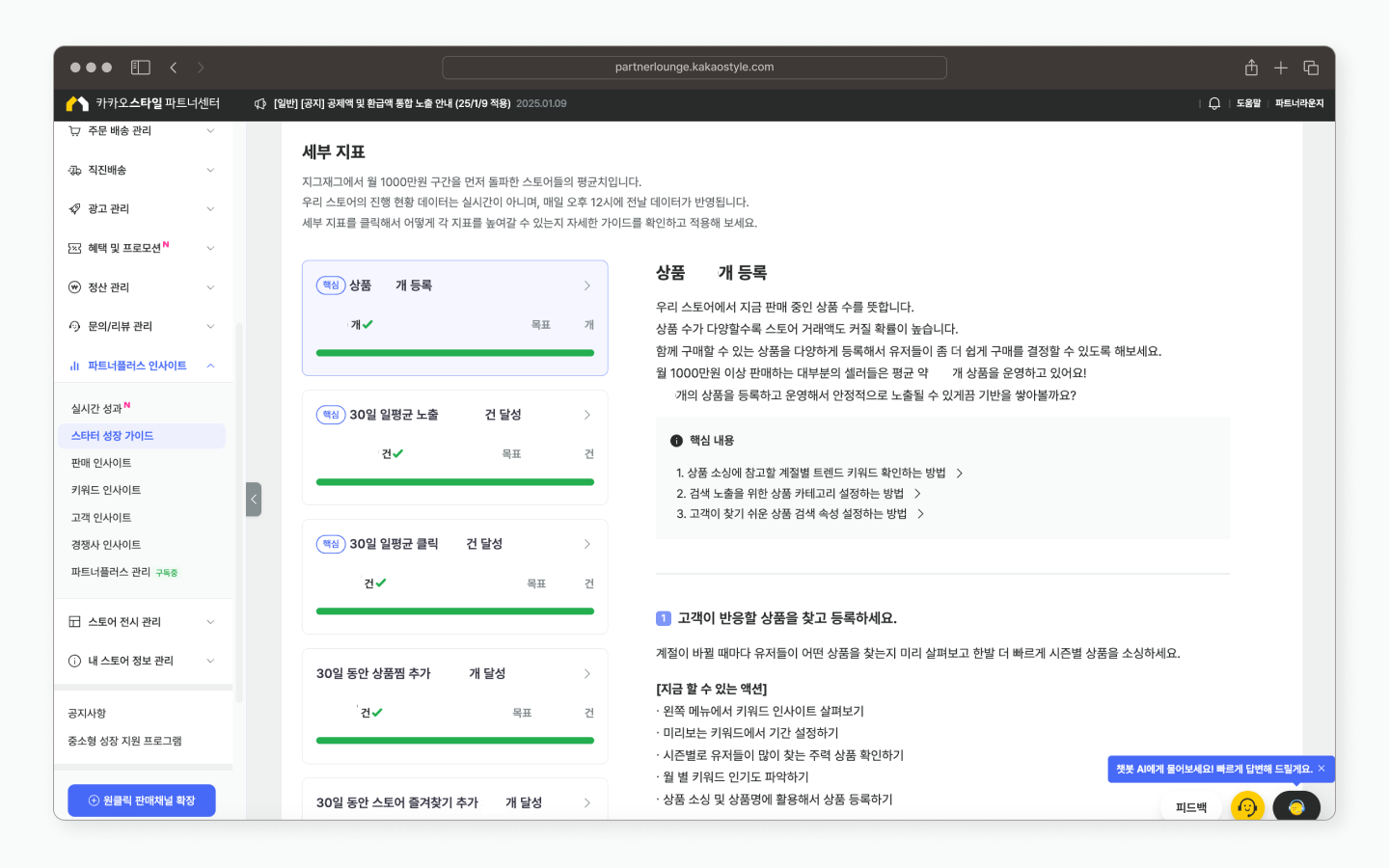This screenshot has height=868, width=1389.
Task: Click progress bar in 30일 일평균 클릭 card
Action: pos(455,611)
